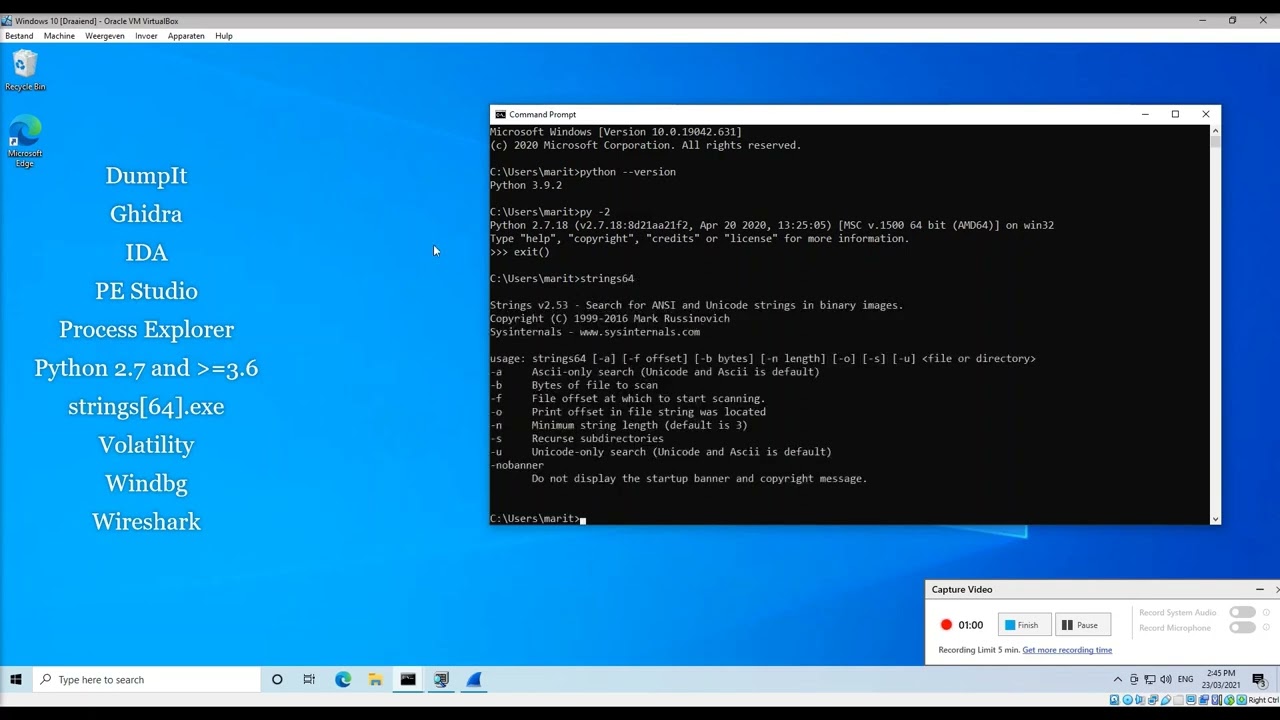Open the Apparaten menu
This screenshot has width=1280, height=720.
coord(186,36)
